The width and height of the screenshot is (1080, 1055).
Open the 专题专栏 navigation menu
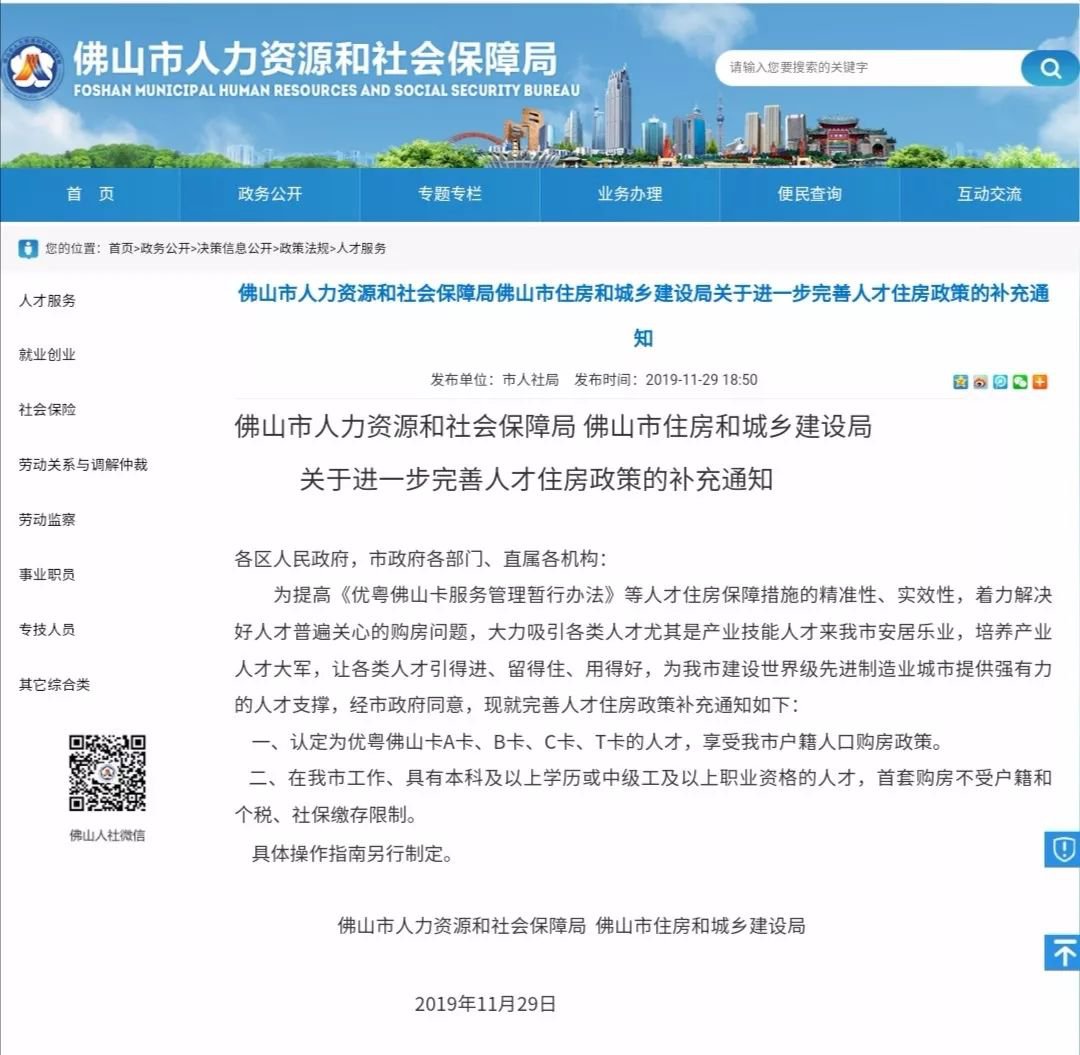click(450, 194)
